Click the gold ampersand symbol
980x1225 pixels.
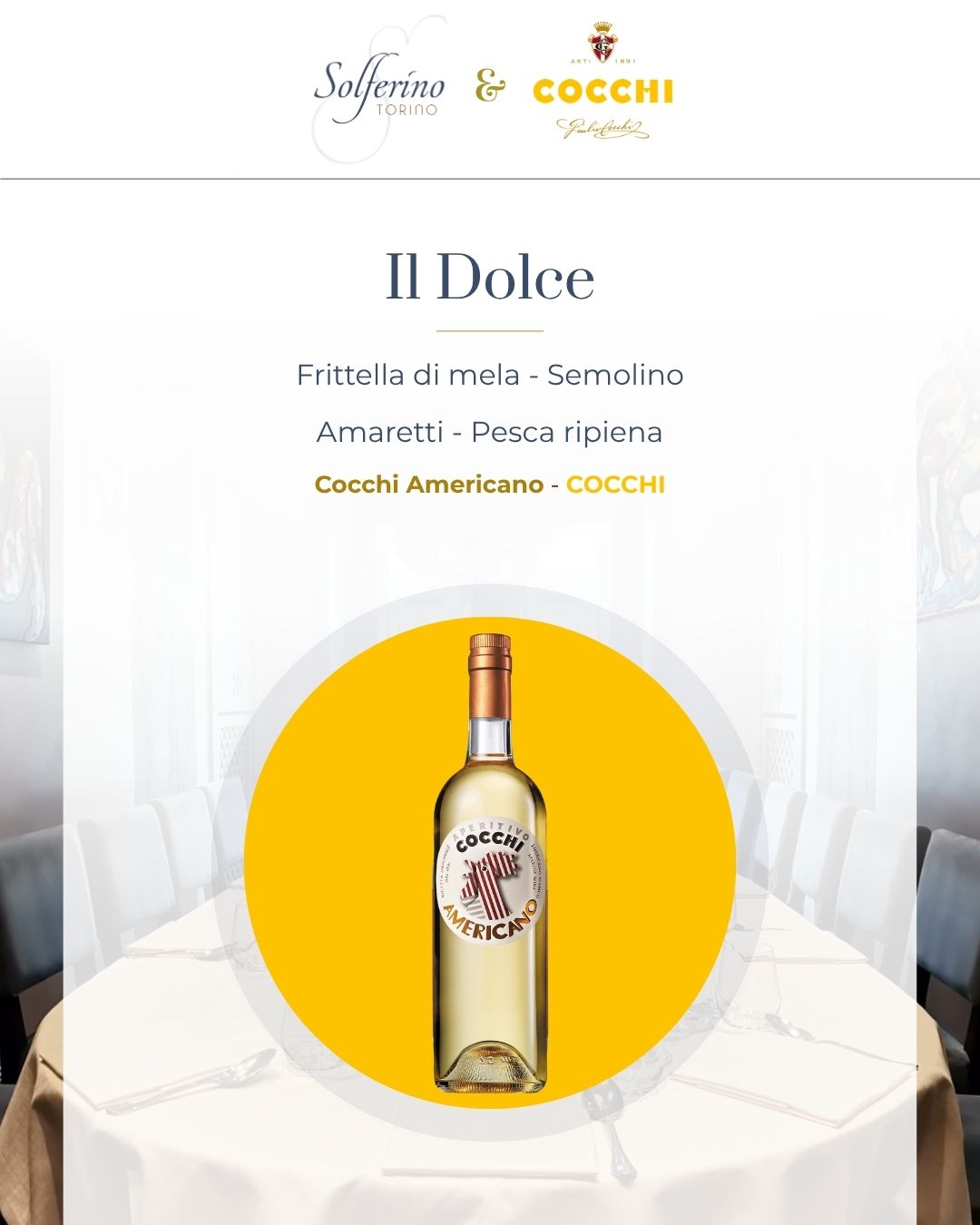(490, 88)
